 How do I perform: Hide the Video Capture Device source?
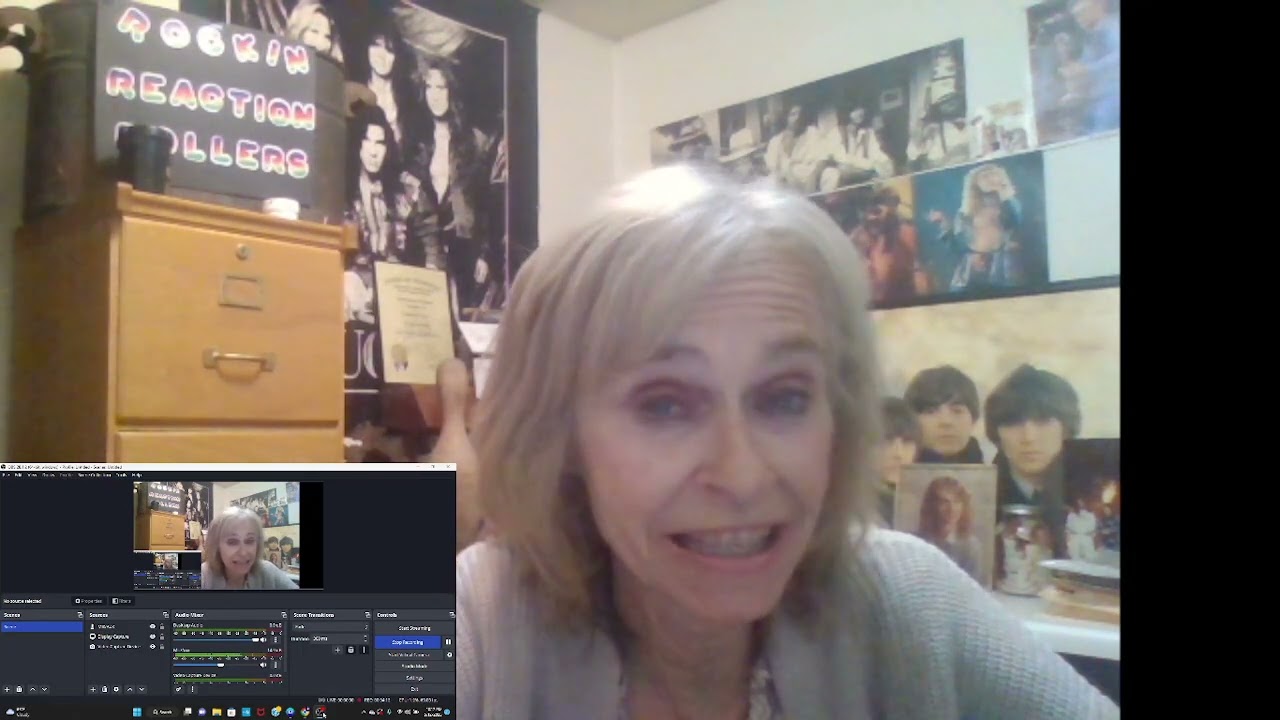152,647
